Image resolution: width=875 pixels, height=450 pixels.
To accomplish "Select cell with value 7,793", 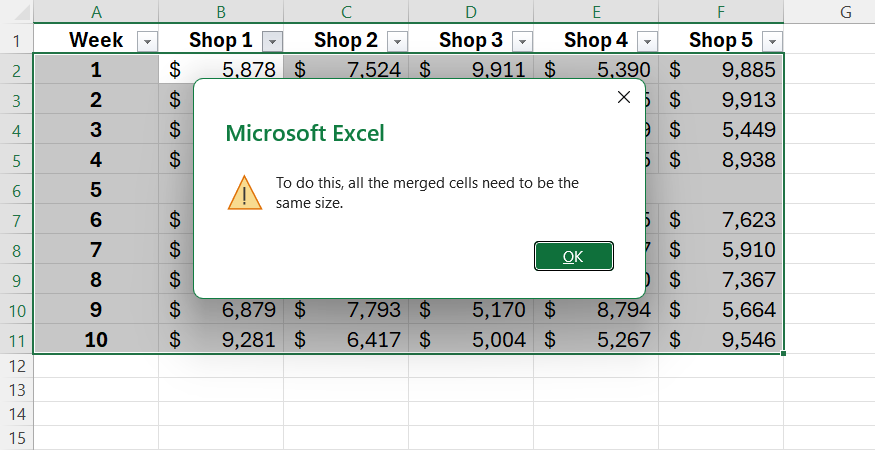I will coord(346,310).
